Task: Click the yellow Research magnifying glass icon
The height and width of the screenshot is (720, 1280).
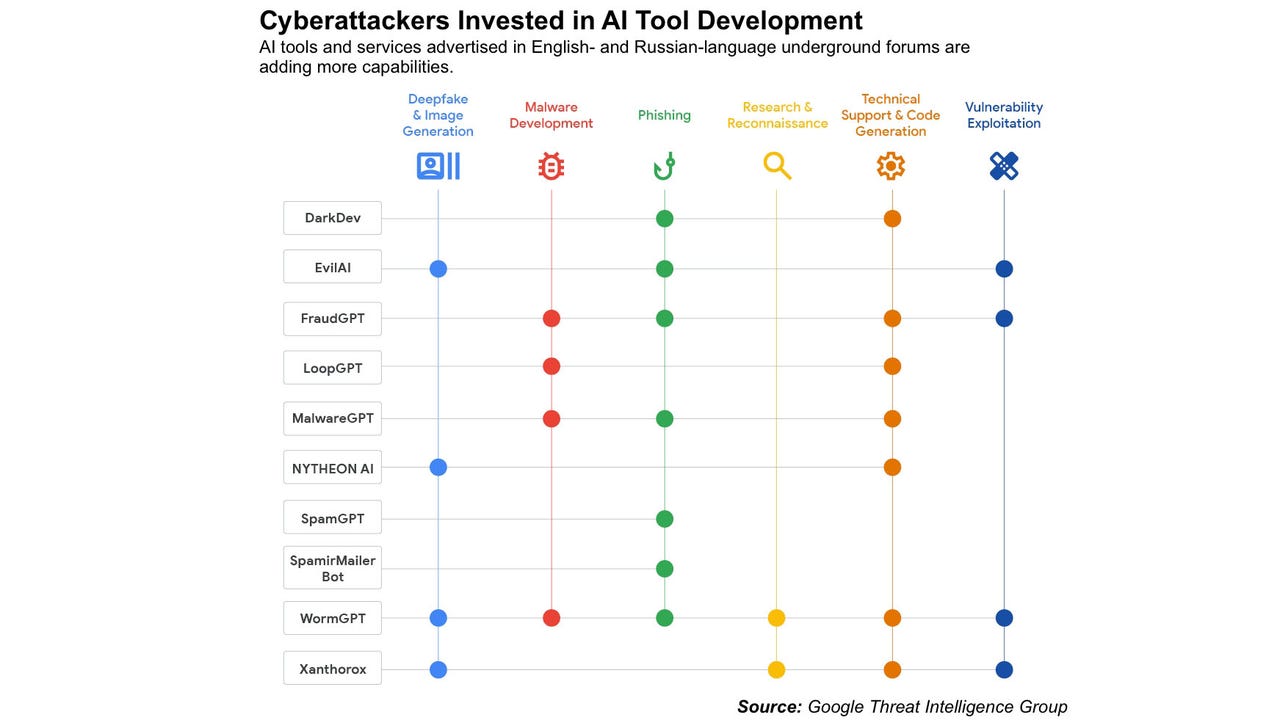Action: coord(777,166)
